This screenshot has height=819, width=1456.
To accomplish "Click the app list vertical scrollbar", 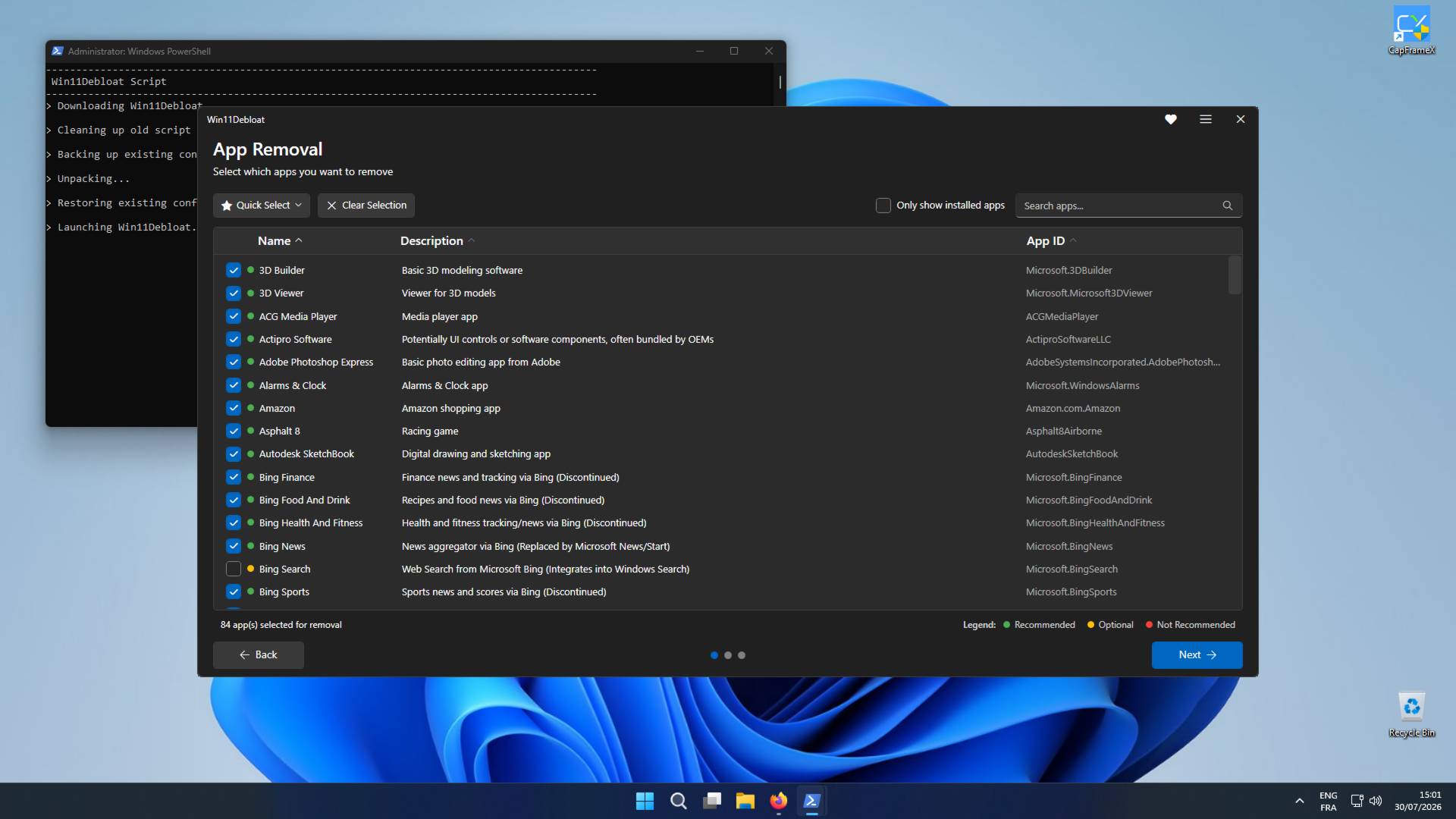I will coord(1235,275).
